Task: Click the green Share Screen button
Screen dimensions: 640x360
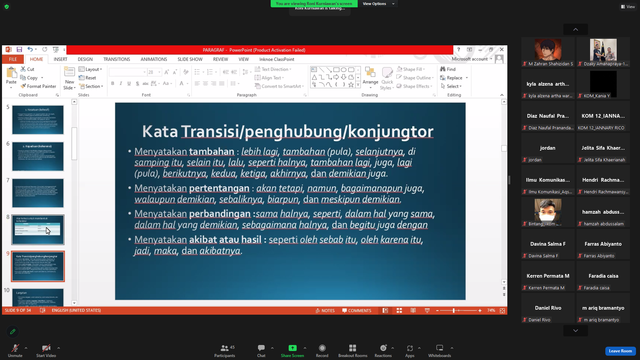Action: (292, 350)
